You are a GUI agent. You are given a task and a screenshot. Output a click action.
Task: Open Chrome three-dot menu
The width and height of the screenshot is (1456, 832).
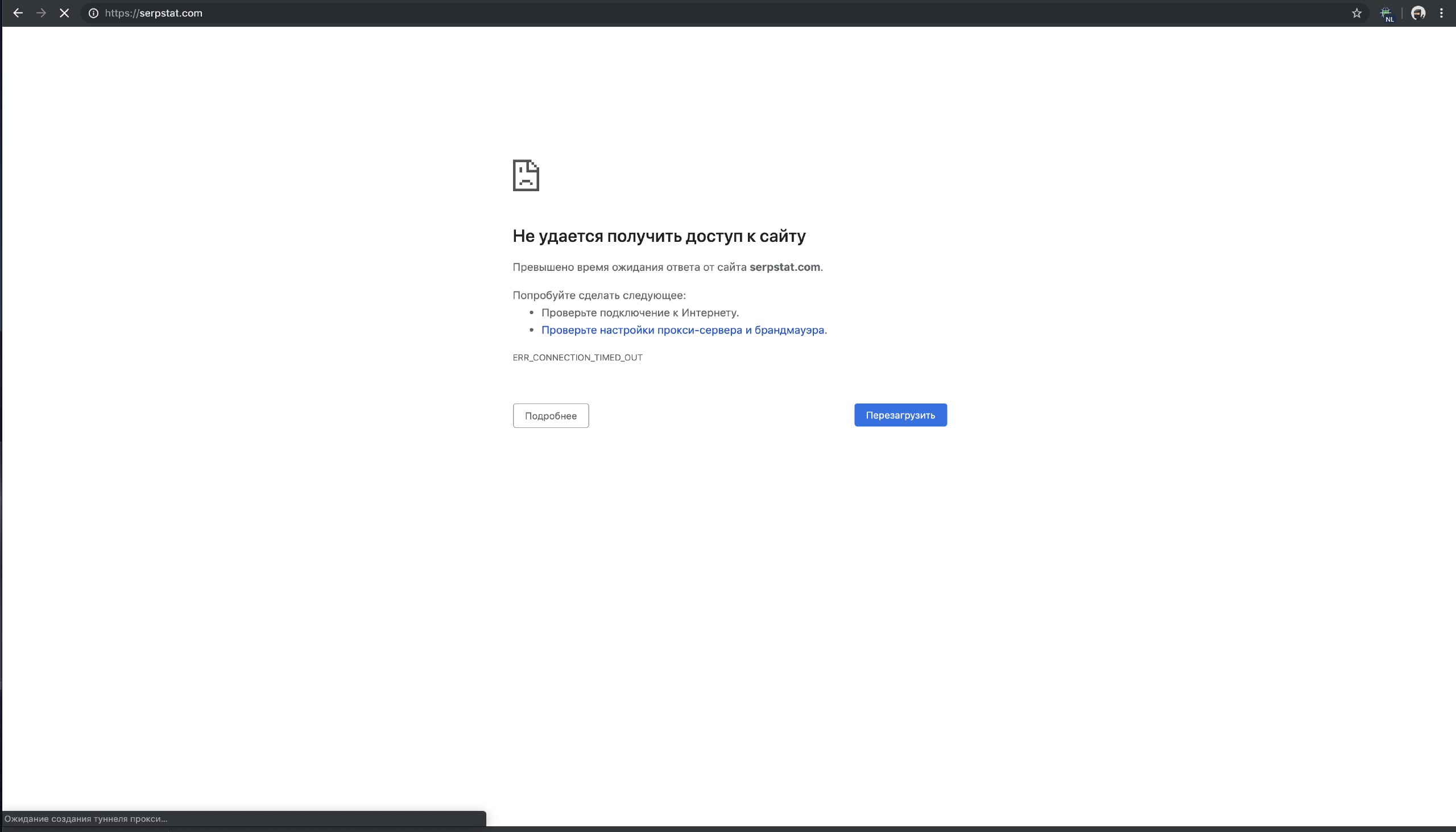1441,13
